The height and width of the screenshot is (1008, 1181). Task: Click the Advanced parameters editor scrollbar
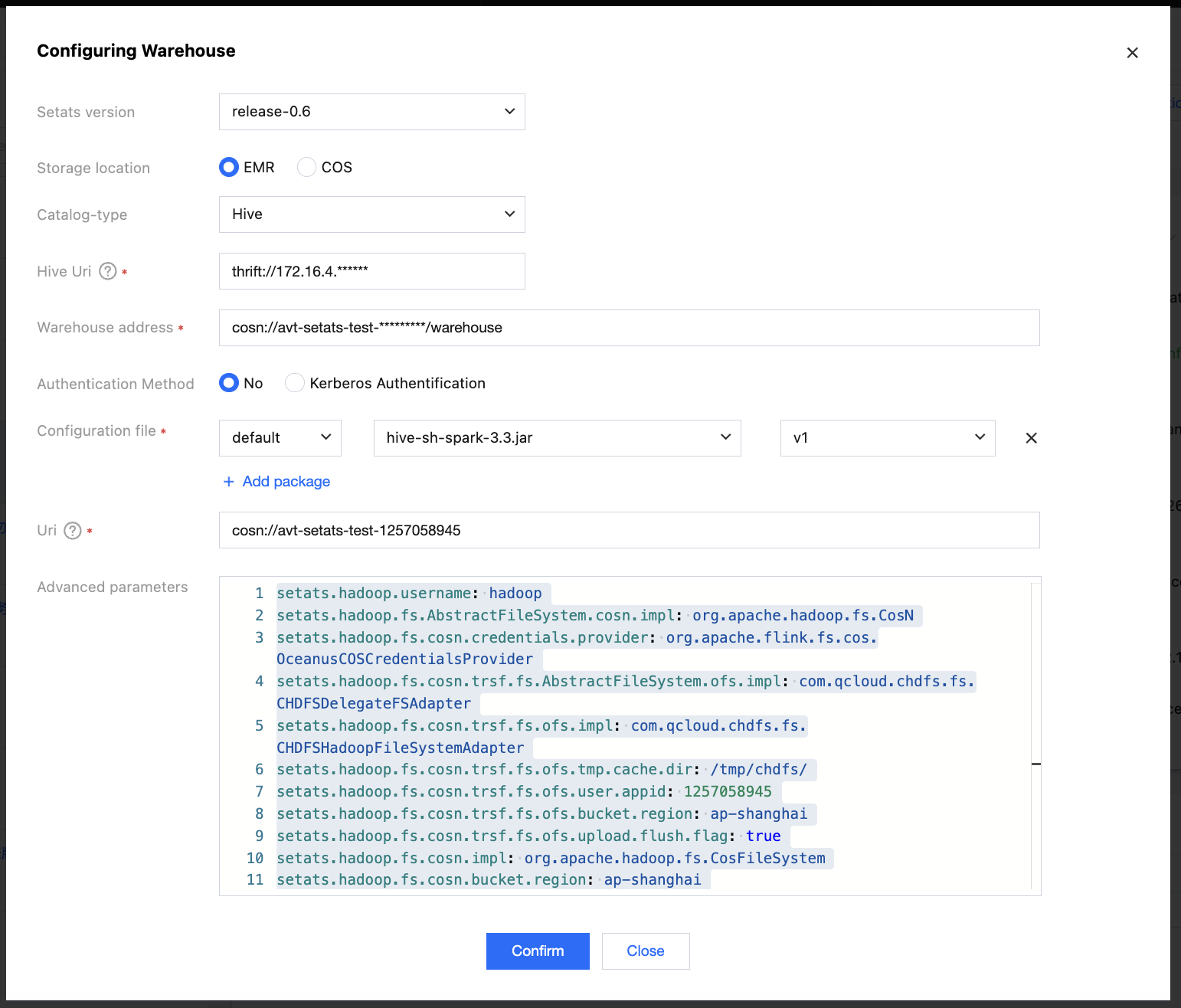[1036, 735]
